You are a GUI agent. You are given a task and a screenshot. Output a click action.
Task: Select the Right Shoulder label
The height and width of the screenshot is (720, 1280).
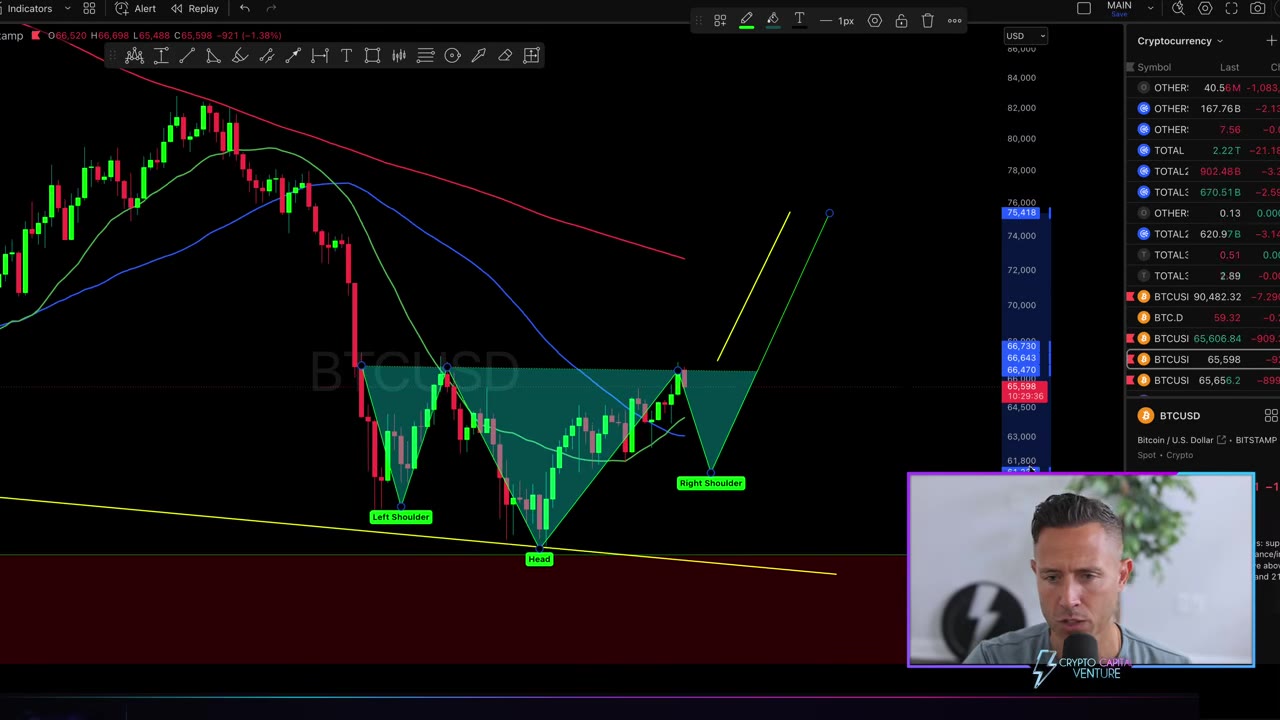click(710, 483)
